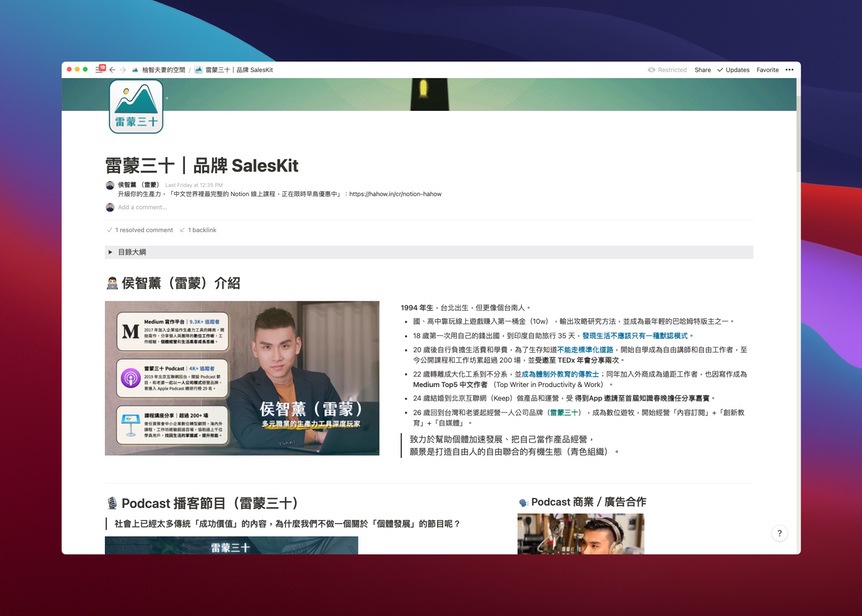Open the 檢智夫妻的空間 workspace breadcrumb

click(159, 70)
